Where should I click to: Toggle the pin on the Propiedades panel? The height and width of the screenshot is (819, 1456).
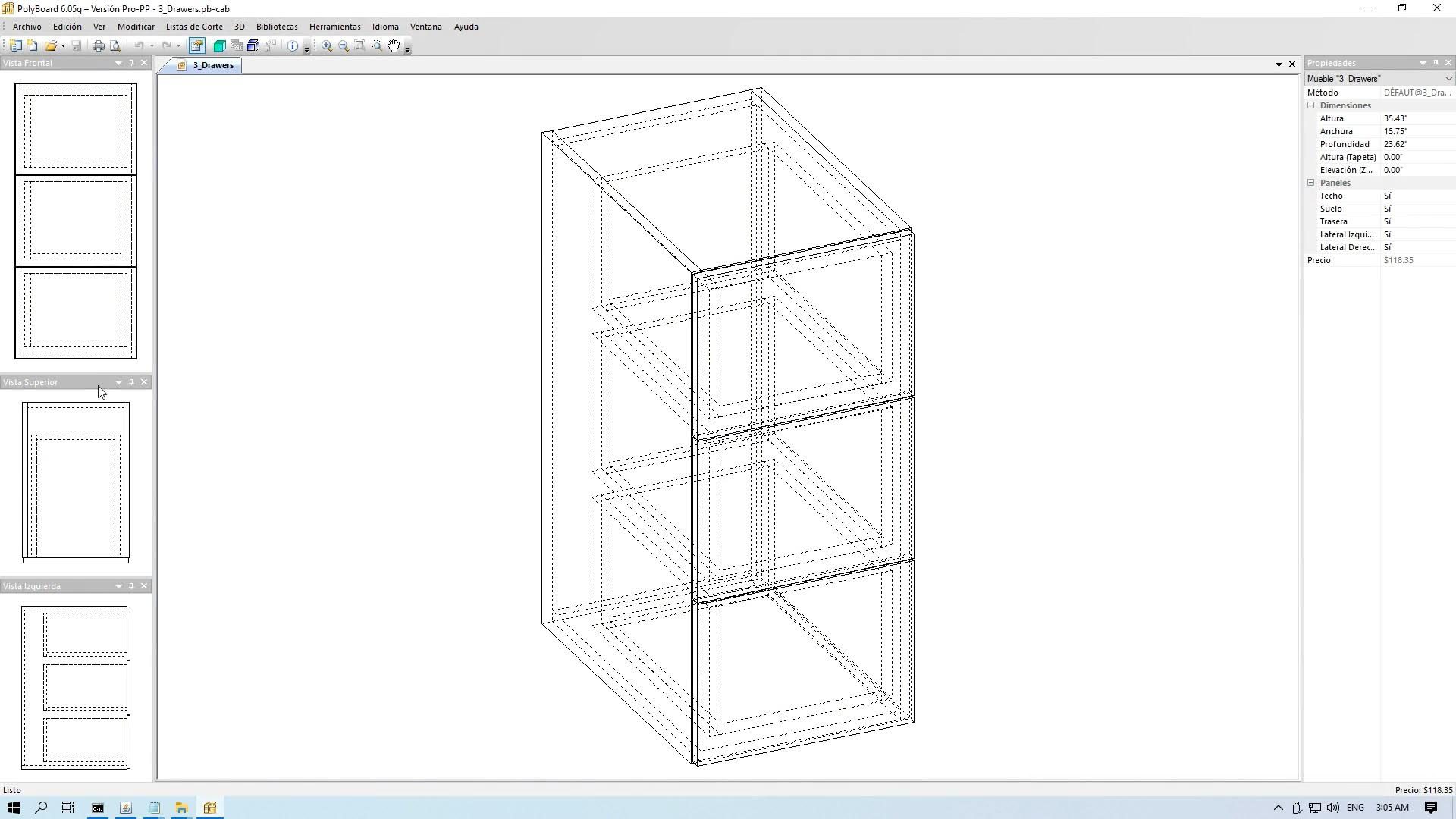click(x=1436, y=63)
